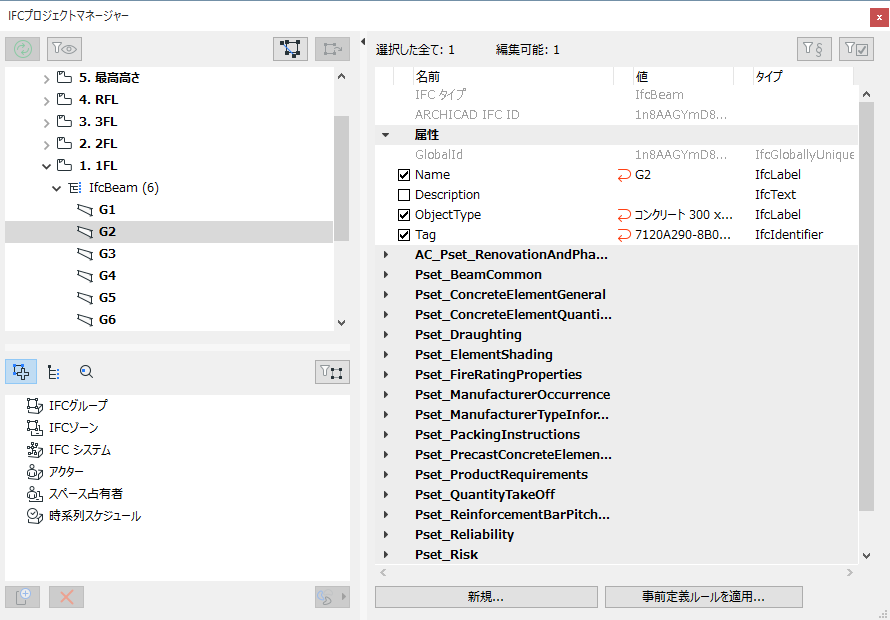Expand Pset_BeamCommon property set
Image resolution: width=890 pixels, height=620 pixels.
click(386, 275)
